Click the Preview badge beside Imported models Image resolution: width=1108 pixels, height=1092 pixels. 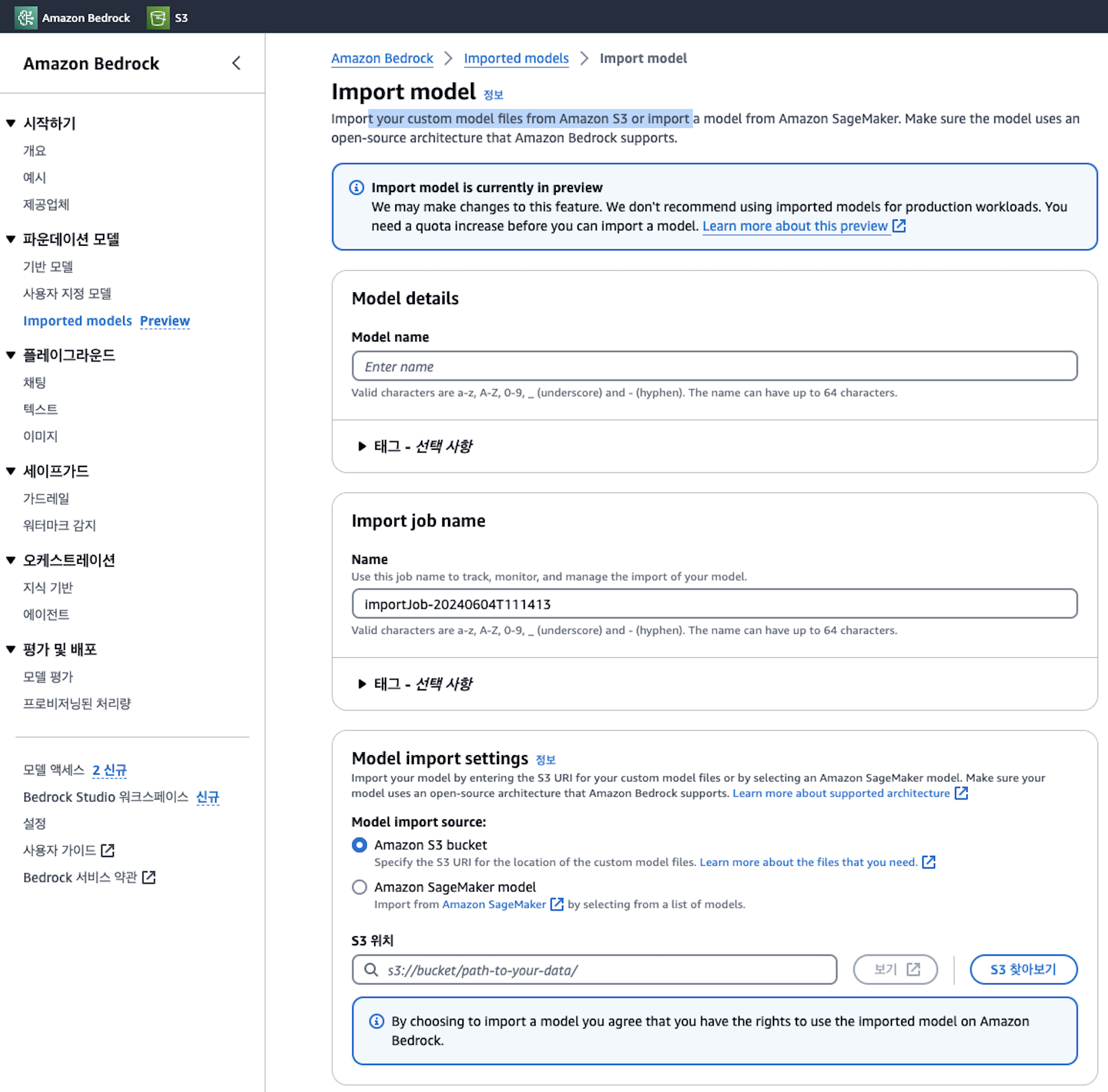click(x=164, y=321)
